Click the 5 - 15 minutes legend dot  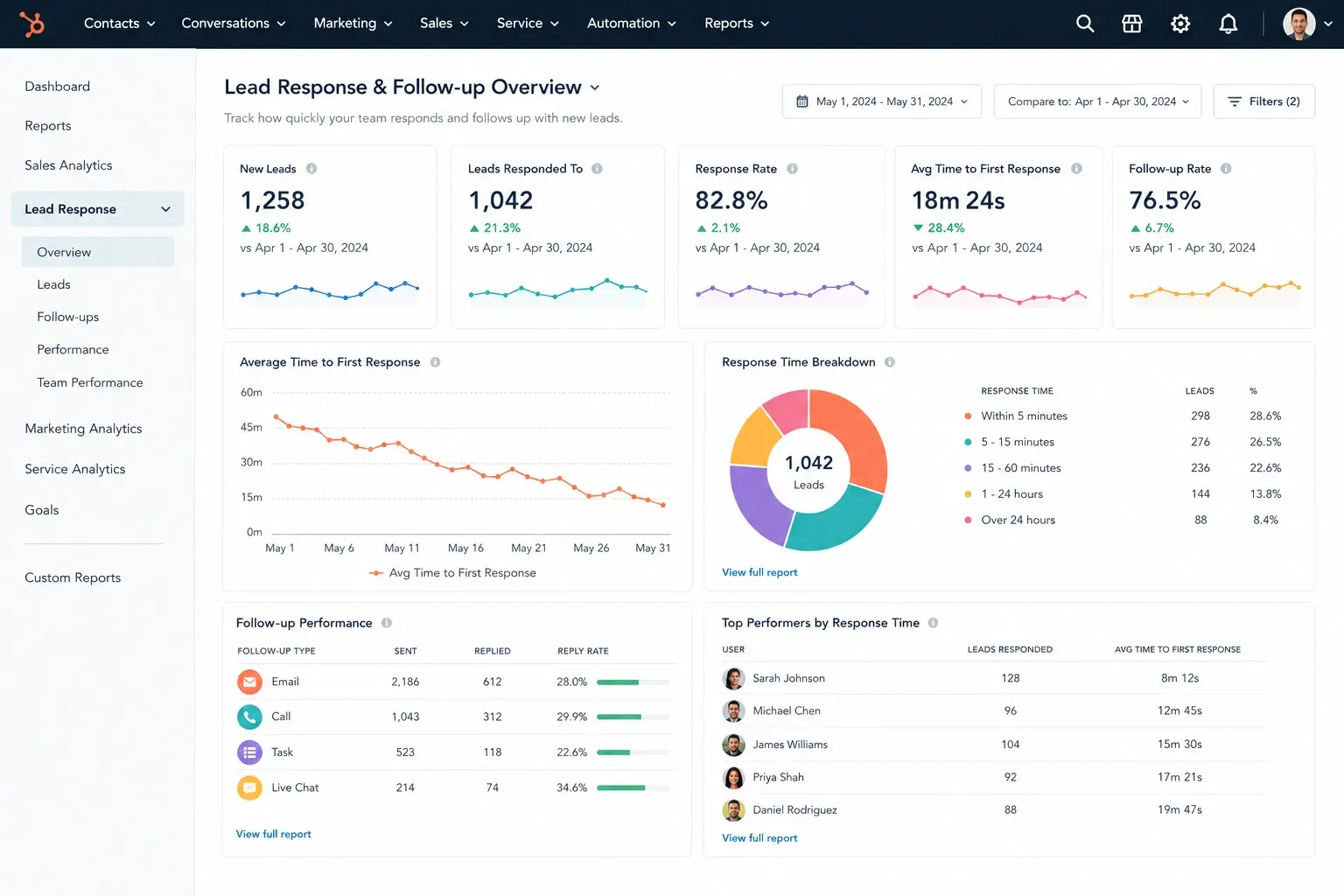tap(968, 443)
